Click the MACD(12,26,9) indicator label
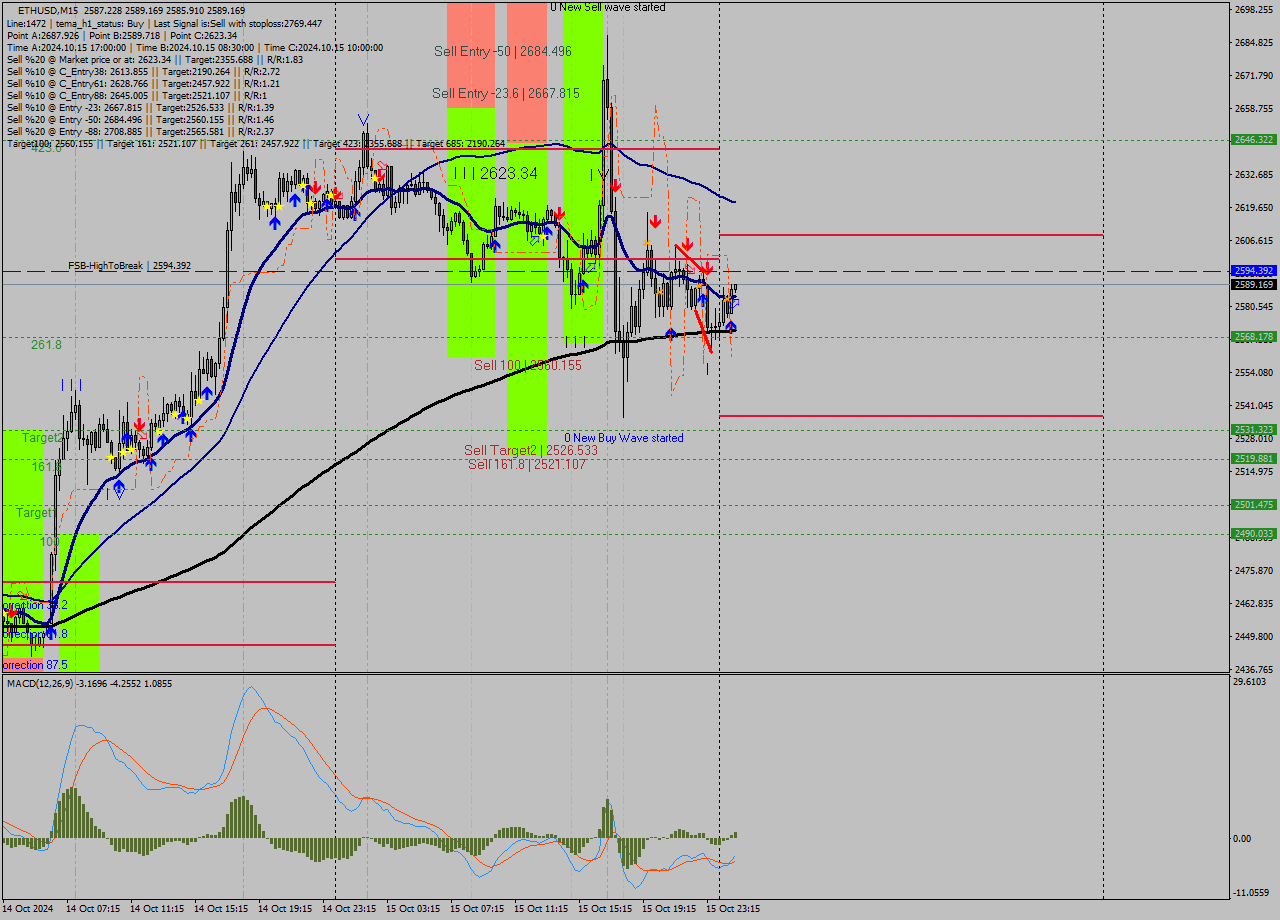The width and height of the screenshot is (1280, 920). pos(89,683)
